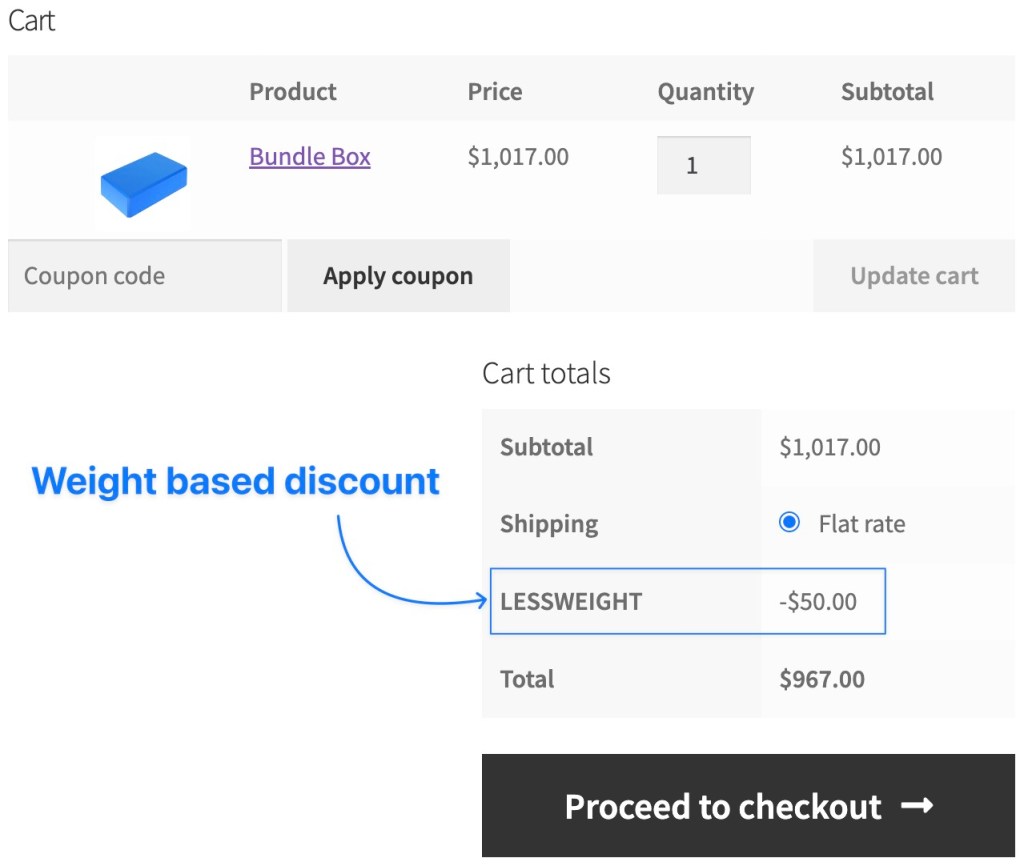Viewport: 1024px width, 866px height.
Task: Click the $967.00 total amount
Action: coord(822,679)
